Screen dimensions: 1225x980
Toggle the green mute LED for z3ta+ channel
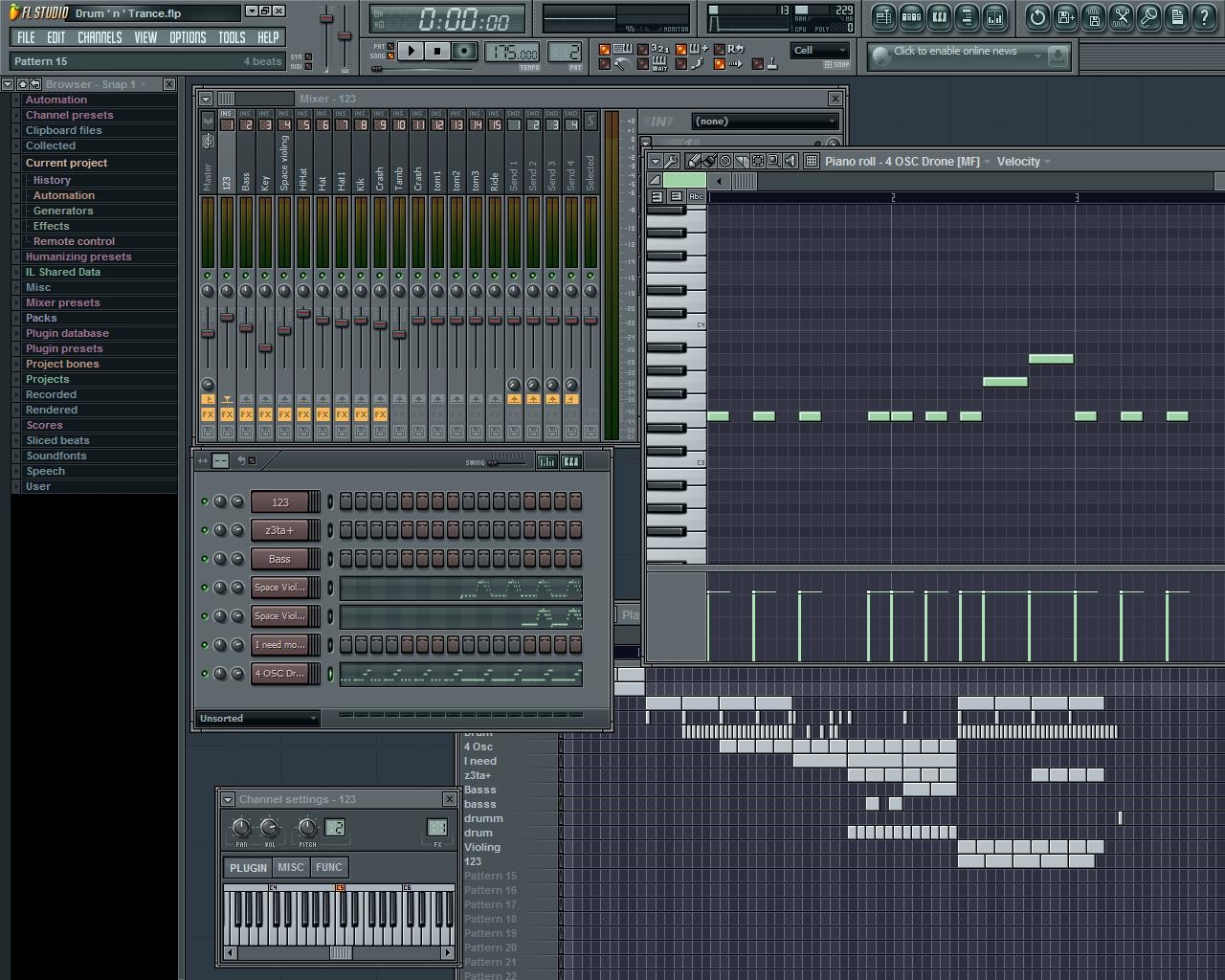click(x=204, y=530)
